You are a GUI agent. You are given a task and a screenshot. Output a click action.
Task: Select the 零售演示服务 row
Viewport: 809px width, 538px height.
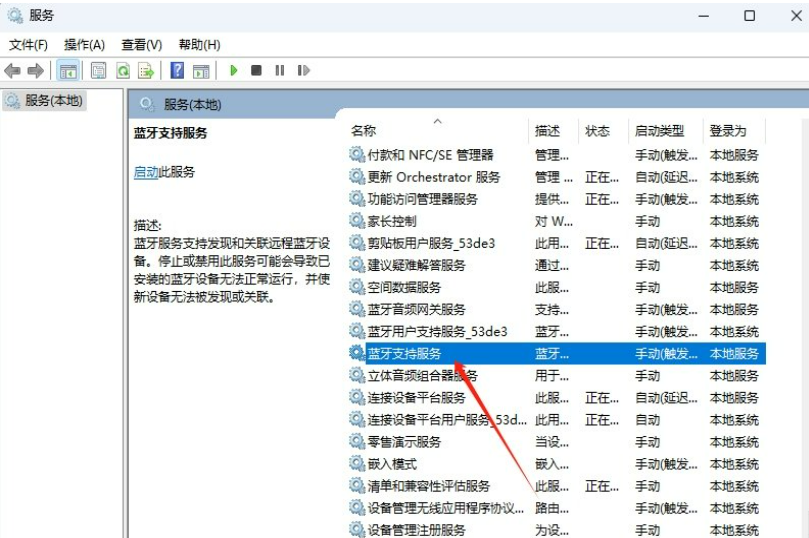pyautogui.click(x=556, y=442)
